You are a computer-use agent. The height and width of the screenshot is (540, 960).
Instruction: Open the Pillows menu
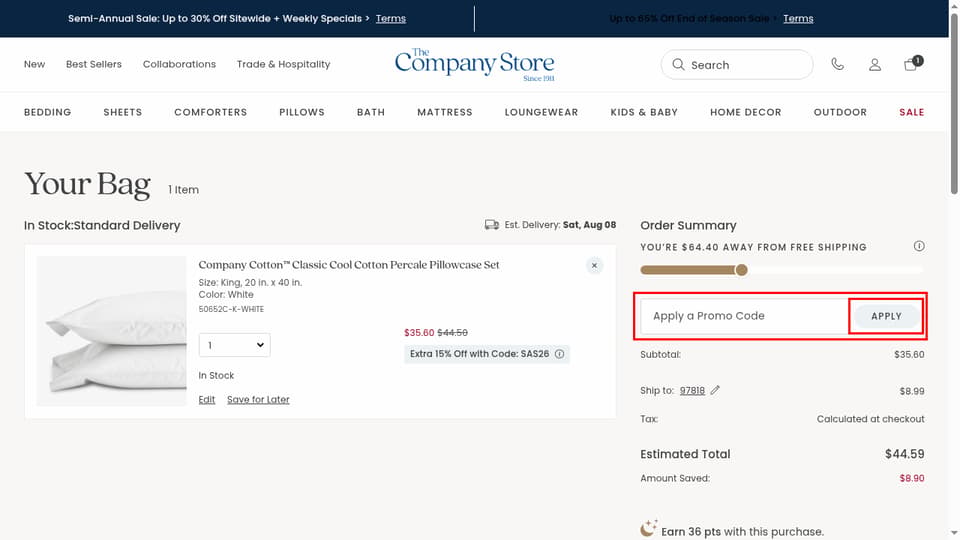pos(302,112)
